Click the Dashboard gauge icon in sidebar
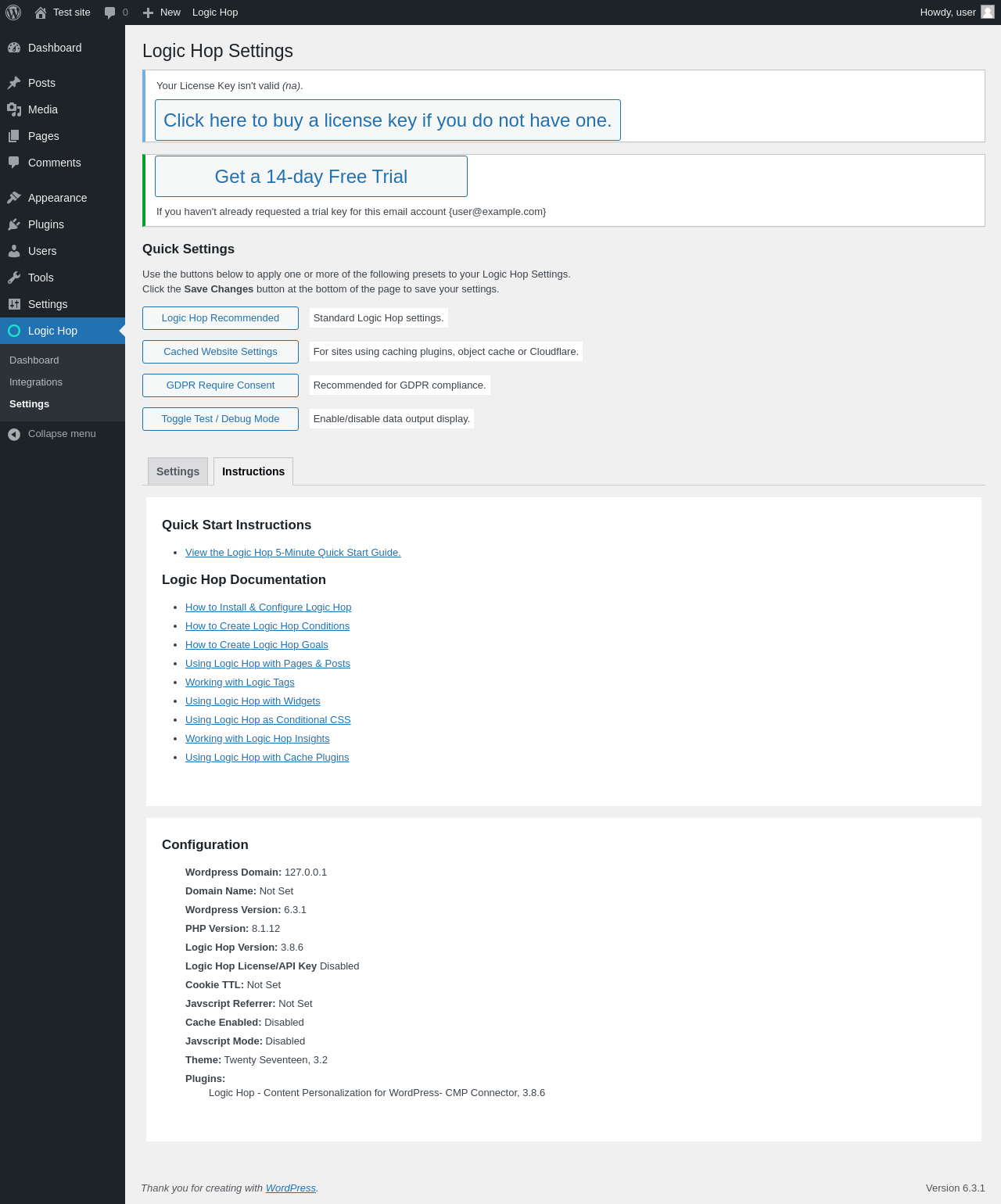The width and height of the screenshot is (1001, 1204). click(x=14, y=48)
